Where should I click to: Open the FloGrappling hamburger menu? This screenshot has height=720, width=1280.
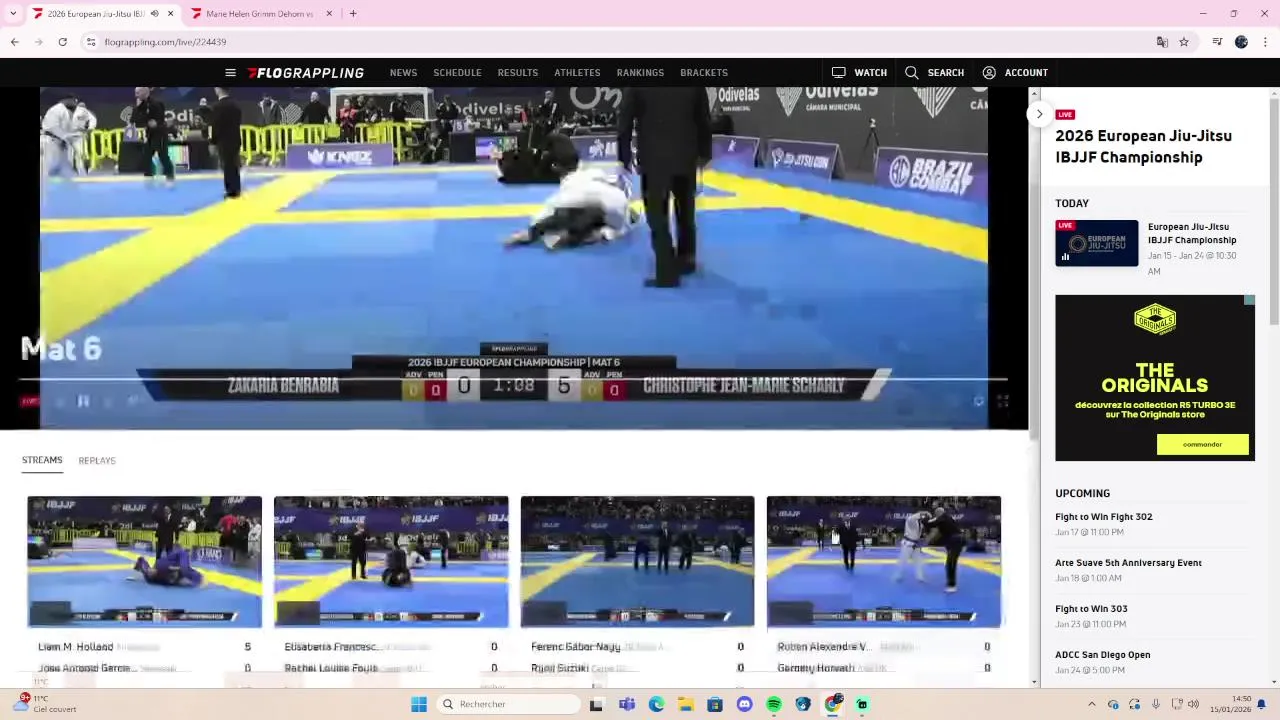230,73
